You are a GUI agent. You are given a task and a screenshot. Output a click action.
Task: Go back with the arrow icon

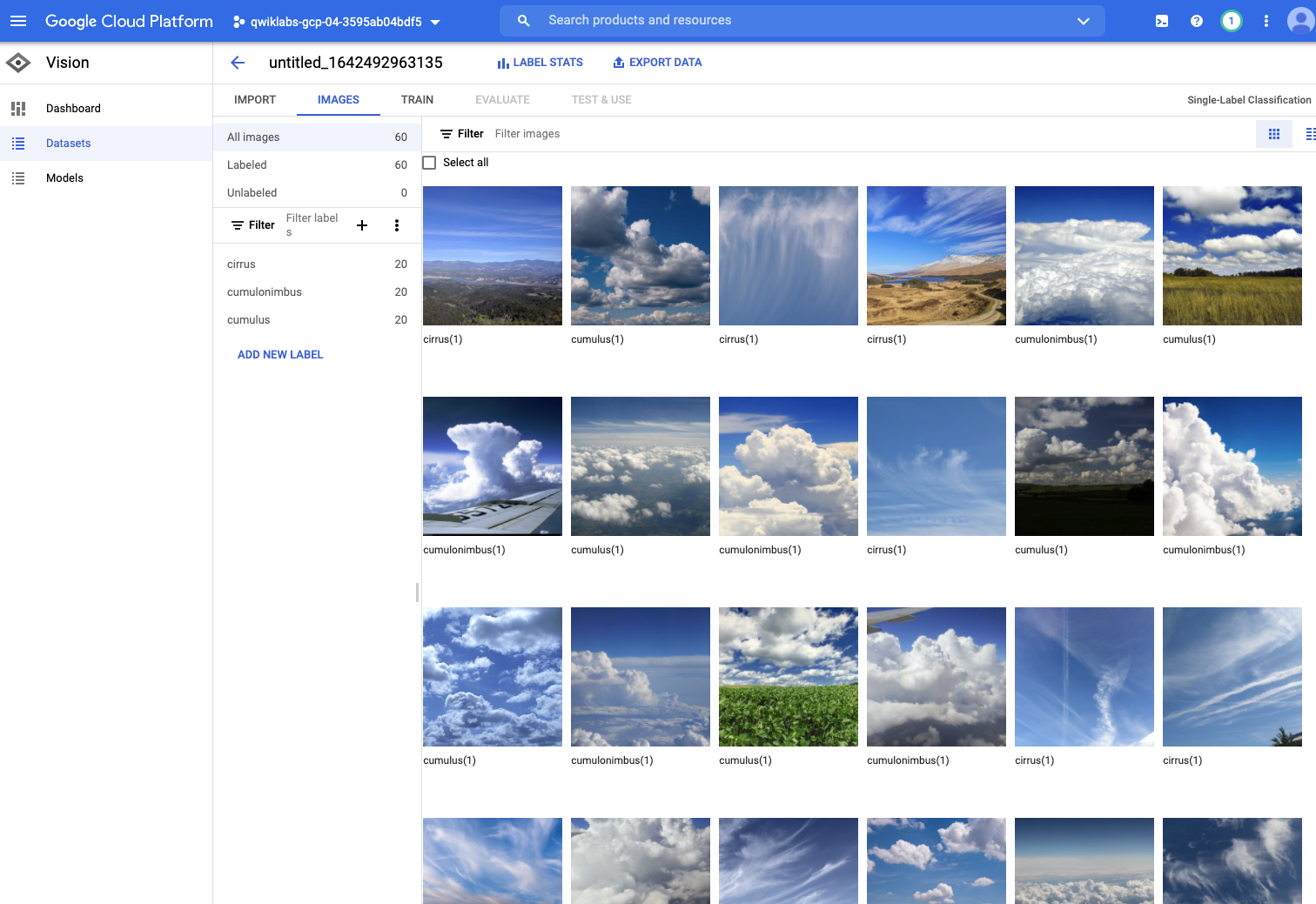[238, 63]
